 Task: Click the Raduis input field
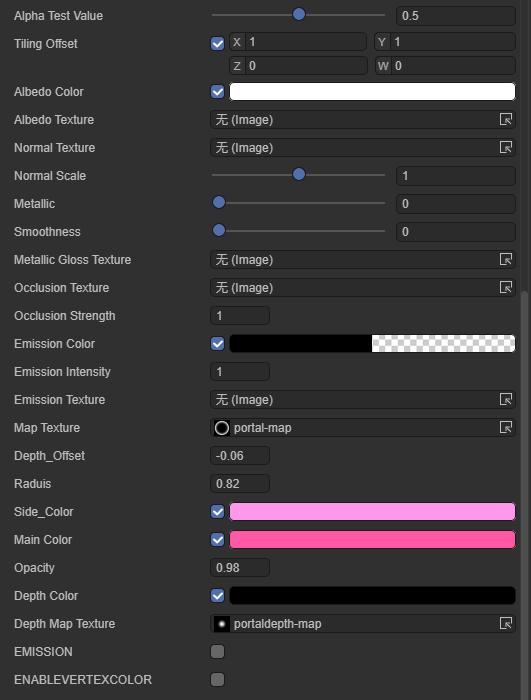pyautogui.click(x=240, y=483)
